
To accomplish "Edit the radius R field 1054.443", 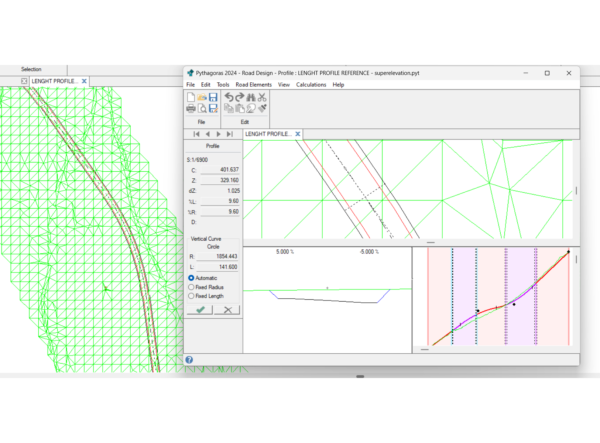I will click(218, 256).
